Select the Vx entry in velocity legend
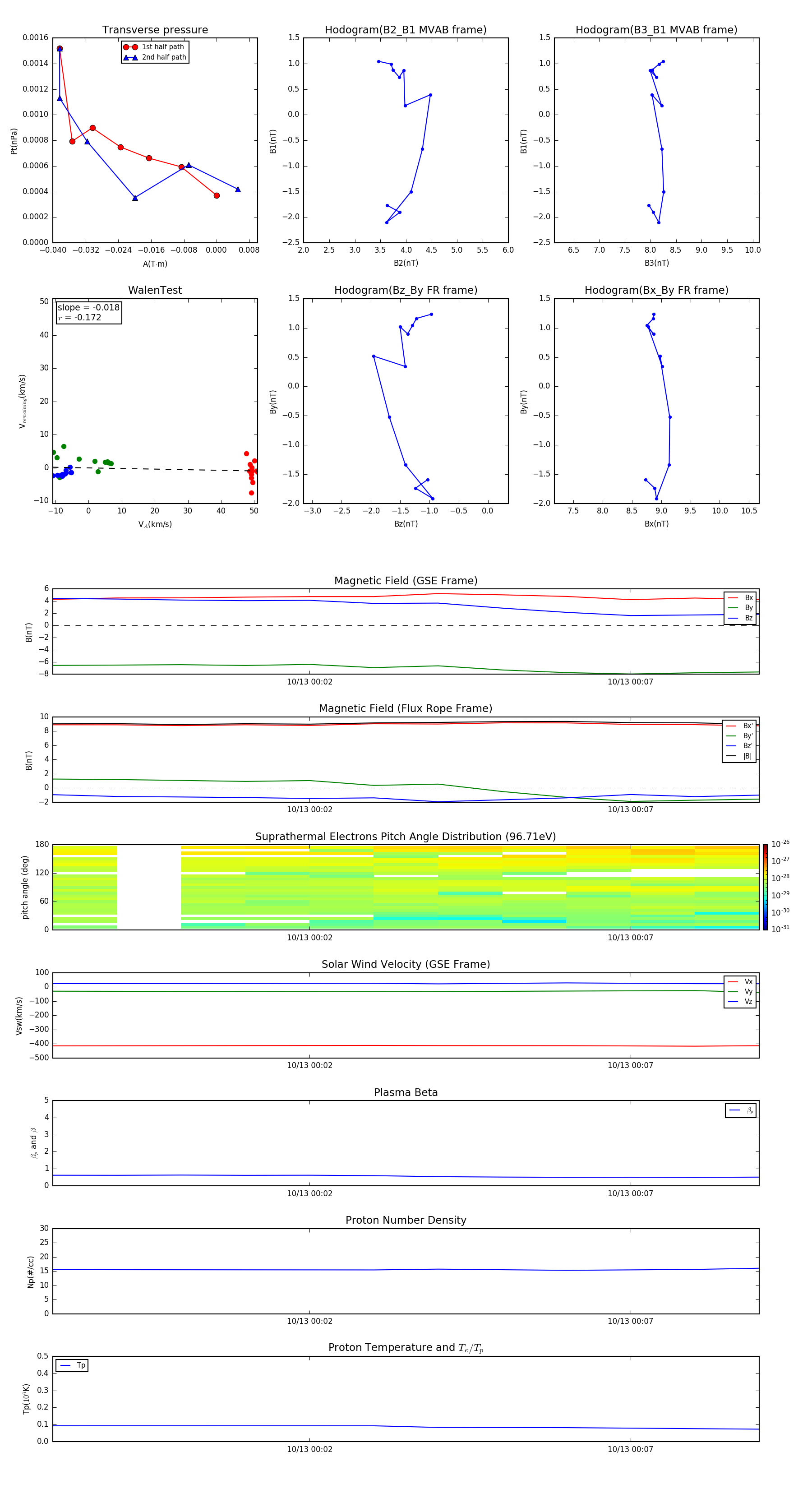 740,981
